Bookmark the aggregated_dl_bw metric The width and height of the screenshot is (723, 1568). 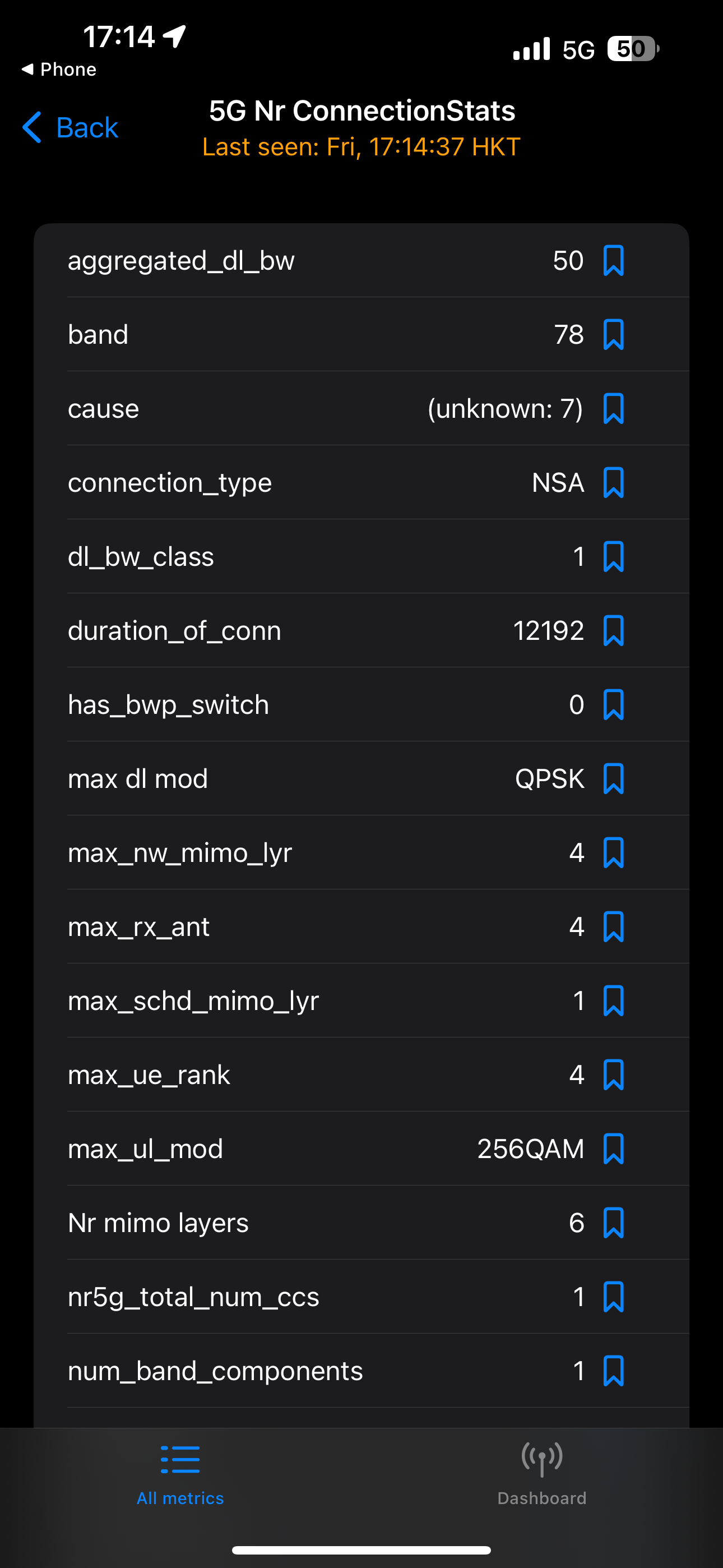(x=613, y=261)
